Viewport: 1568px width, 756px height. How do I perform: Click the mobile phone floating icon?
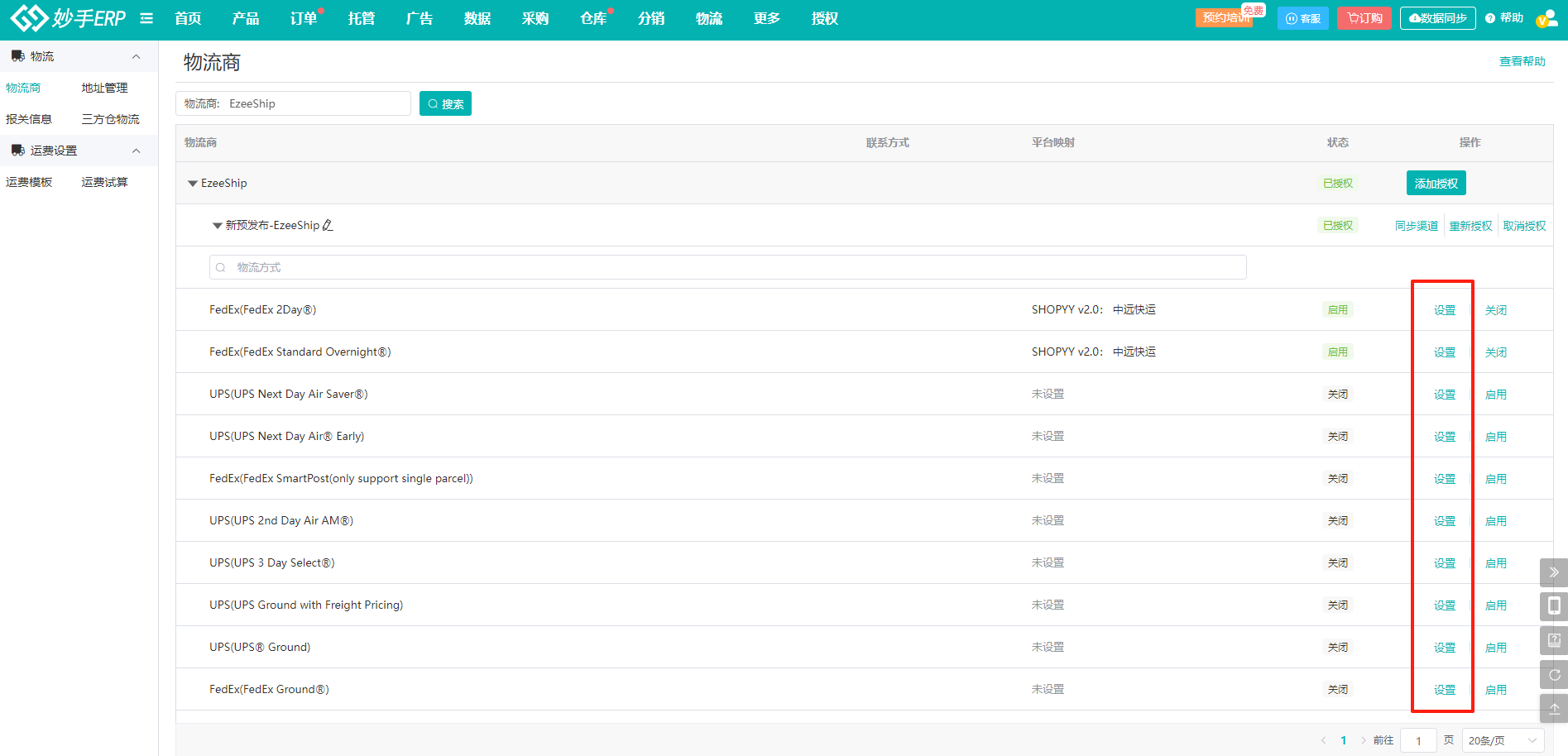[1553, 606]
